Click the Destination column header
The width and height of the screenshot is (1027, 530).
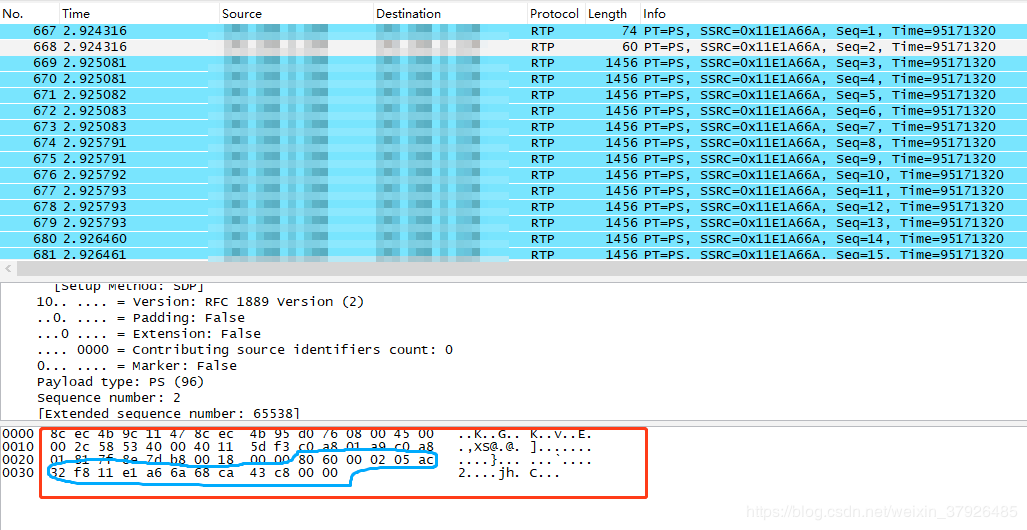(450, 14)
